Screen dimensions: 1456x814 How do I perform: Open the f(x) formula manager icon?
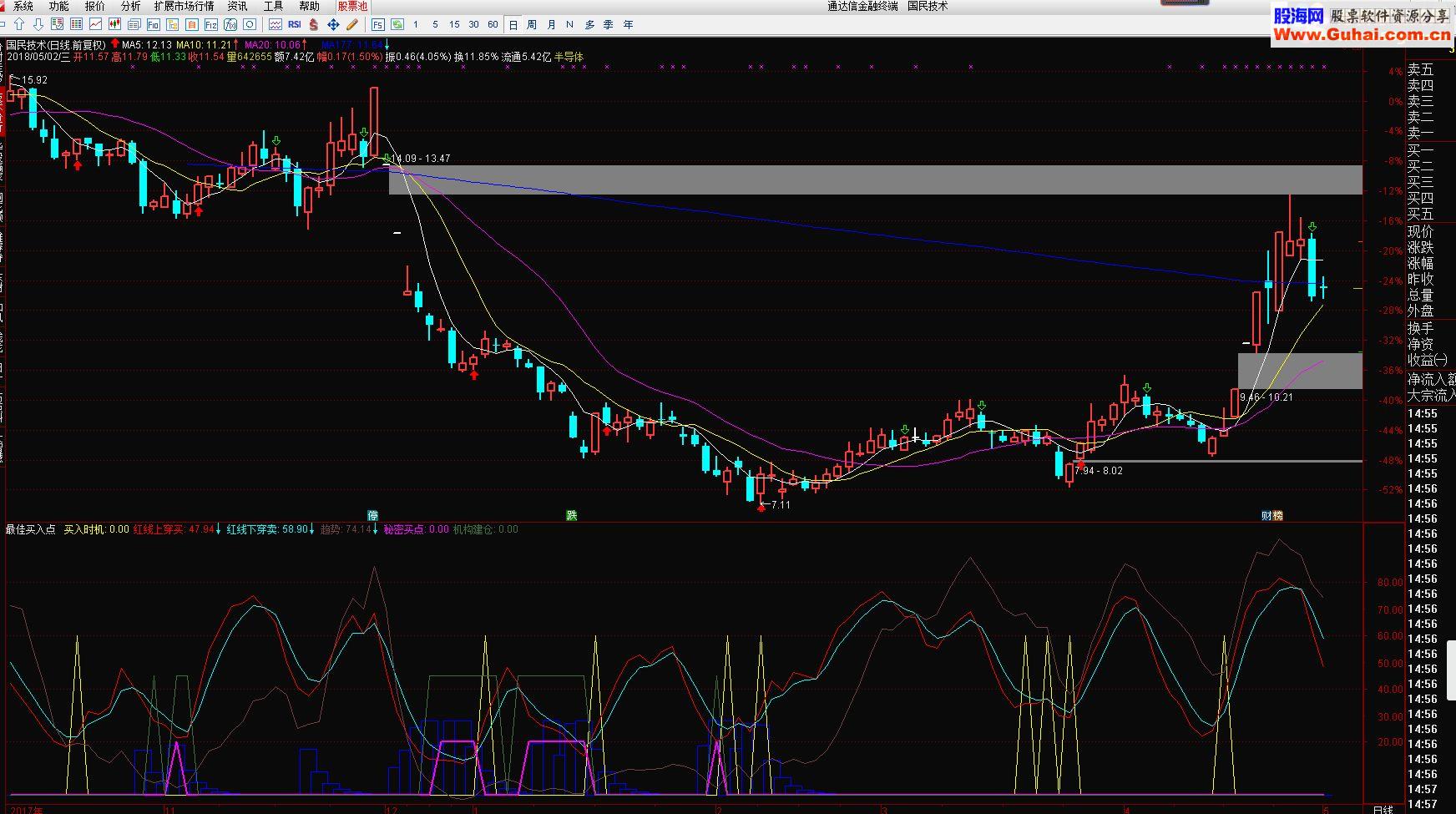click(230, 24)
